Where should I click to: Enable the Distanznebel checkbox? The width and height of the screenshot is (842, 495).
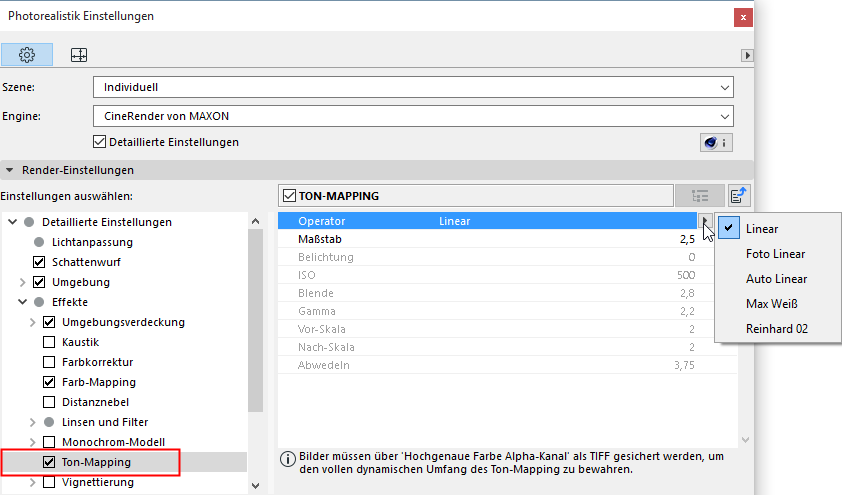click(x=49, y=402)
